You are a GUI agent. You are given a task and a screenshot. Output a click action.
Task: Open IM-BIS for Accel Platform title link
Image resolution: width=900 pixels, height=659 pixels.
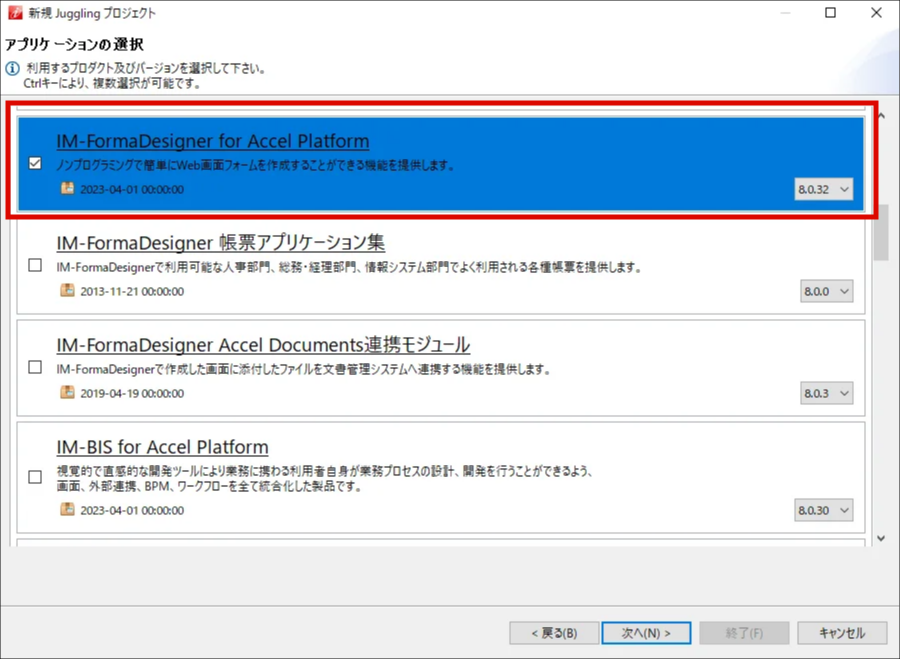pyautogui.click(x=162, y=447)
